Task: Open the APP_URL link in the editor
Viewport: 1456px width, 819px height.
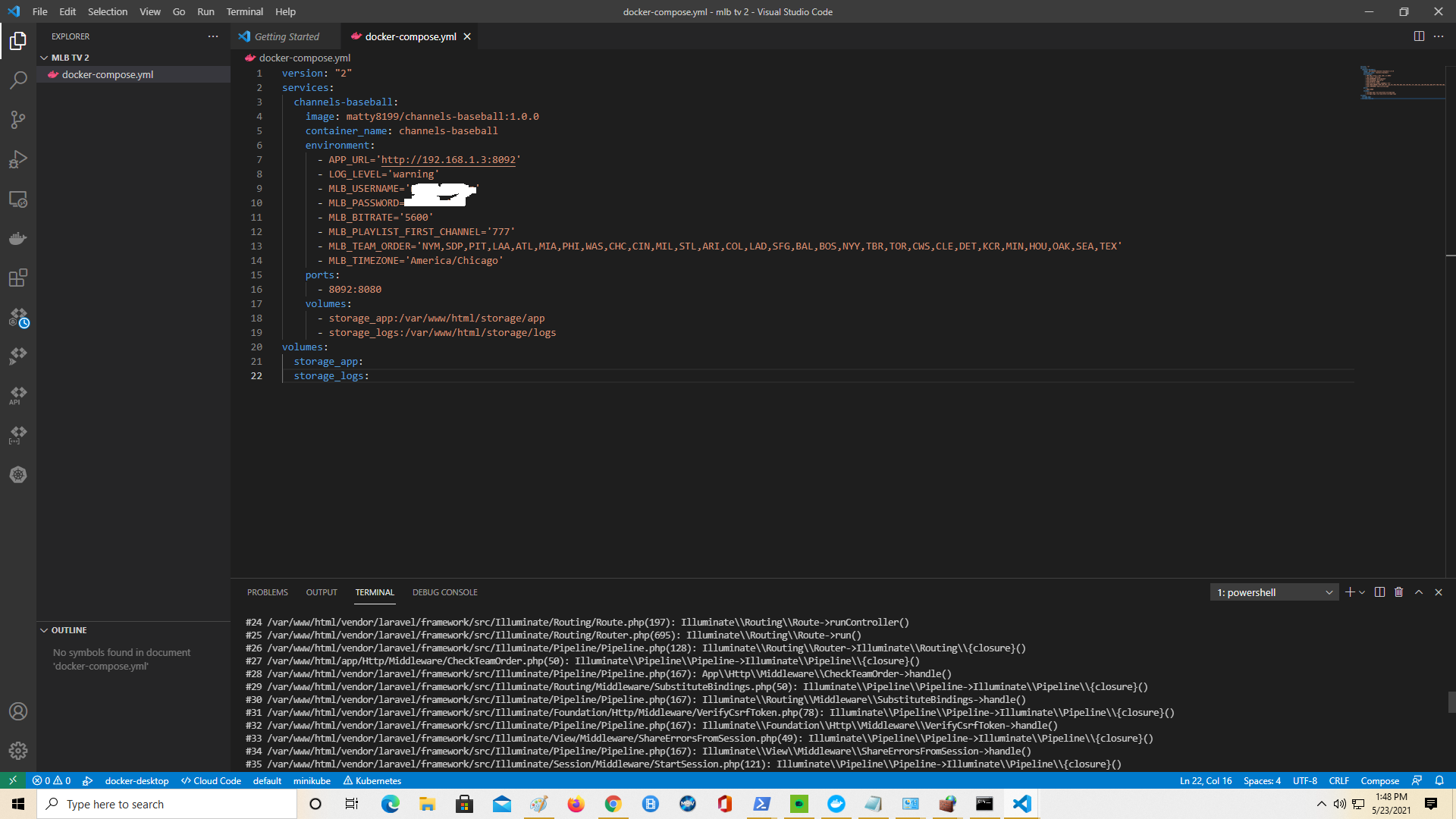Action: pyautogui.click(x=448, y=160)
